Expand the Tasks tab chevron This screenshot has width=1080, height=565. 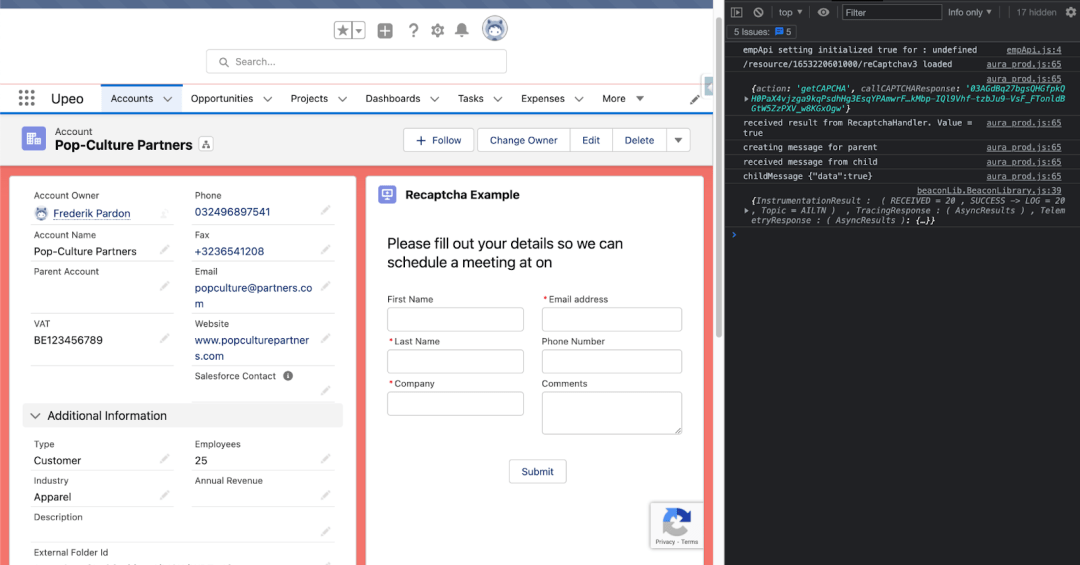[498, 99]
